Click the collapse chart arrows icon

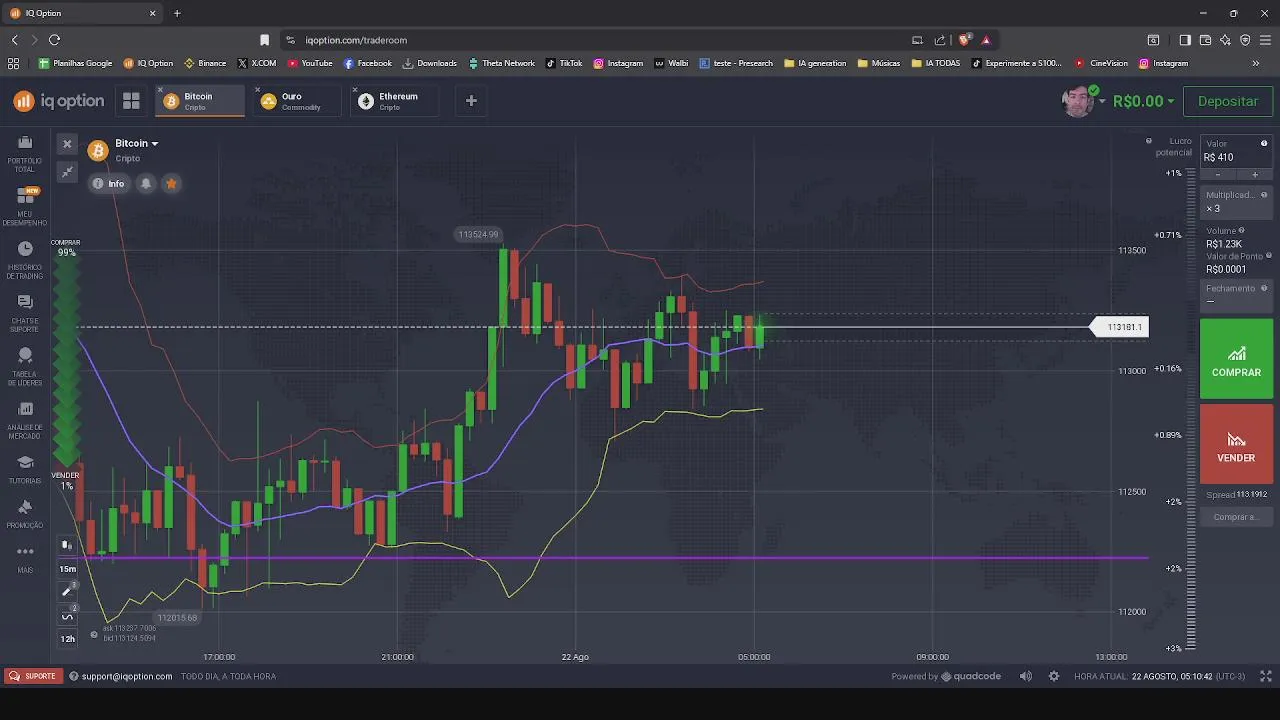click(67, 172)
